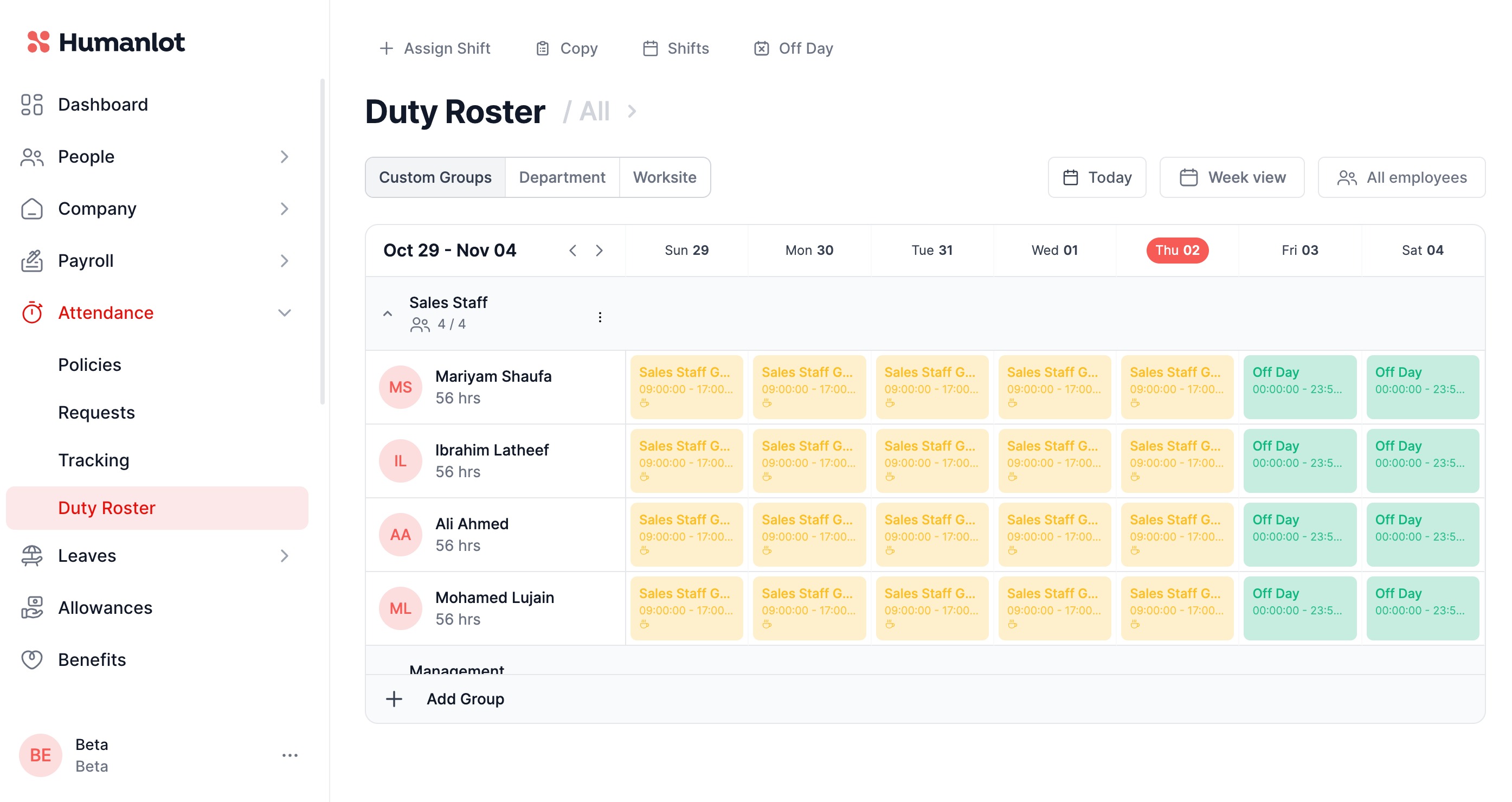This screenshot has width=1512, height=802.
Task: Switch to the Department tab
Action: [562, 177]
